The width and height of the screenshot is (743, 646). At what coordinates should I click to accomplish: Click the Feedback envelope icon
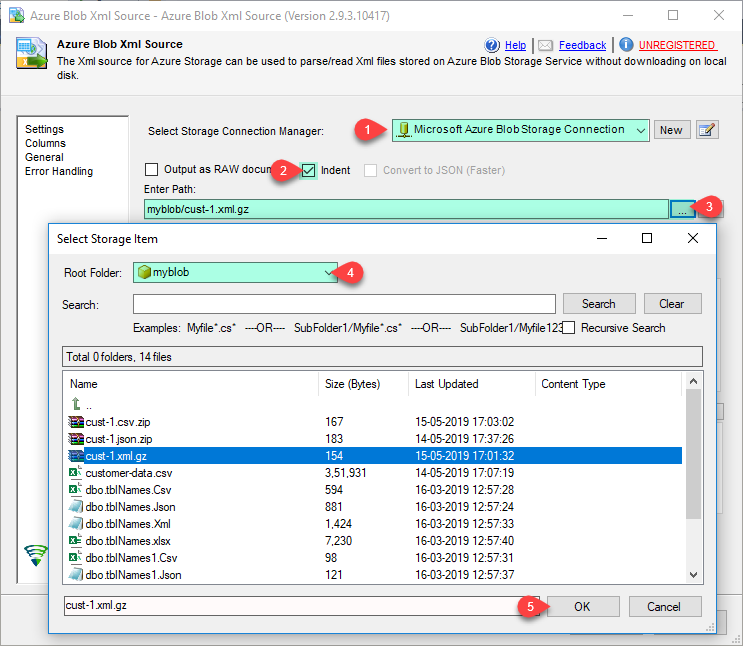(545, 45)
